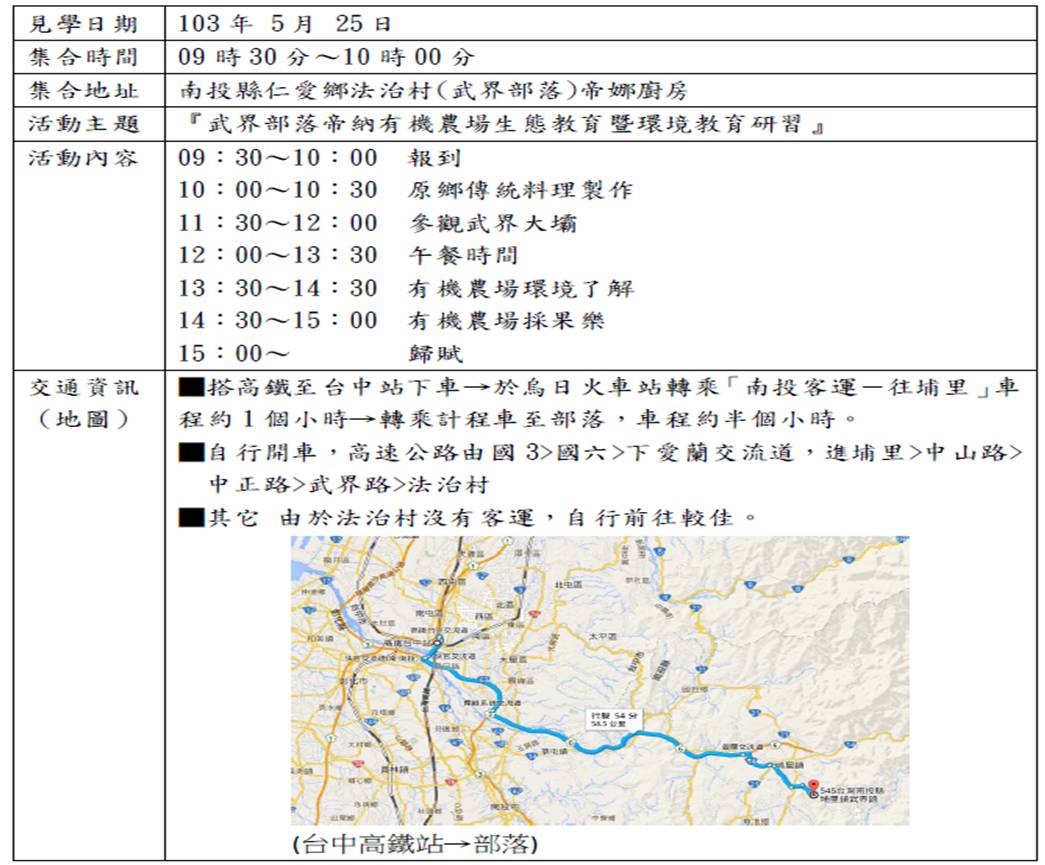Click the map caption (台中高鐵站→部落)
This screenshot has width=1045, height=865.
414,844
